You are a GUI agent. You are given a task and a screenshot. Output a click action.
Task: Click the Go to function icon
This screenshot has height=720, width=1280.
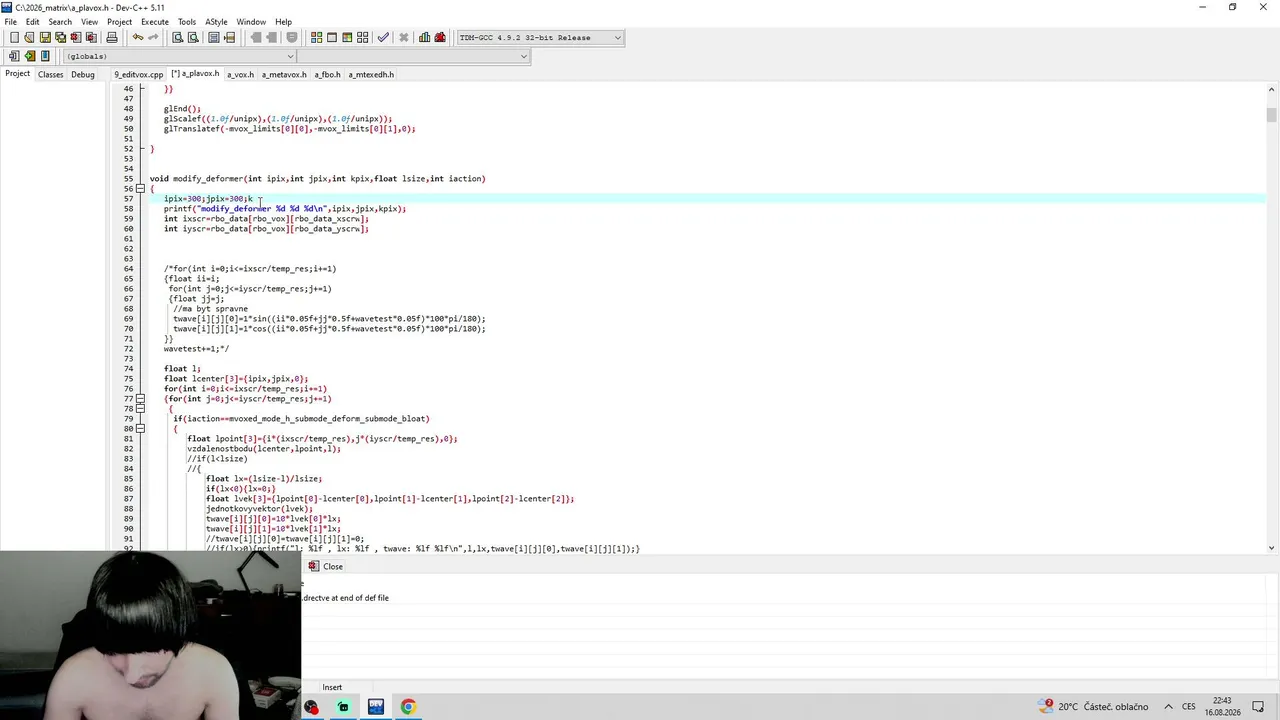coord(214,38)
